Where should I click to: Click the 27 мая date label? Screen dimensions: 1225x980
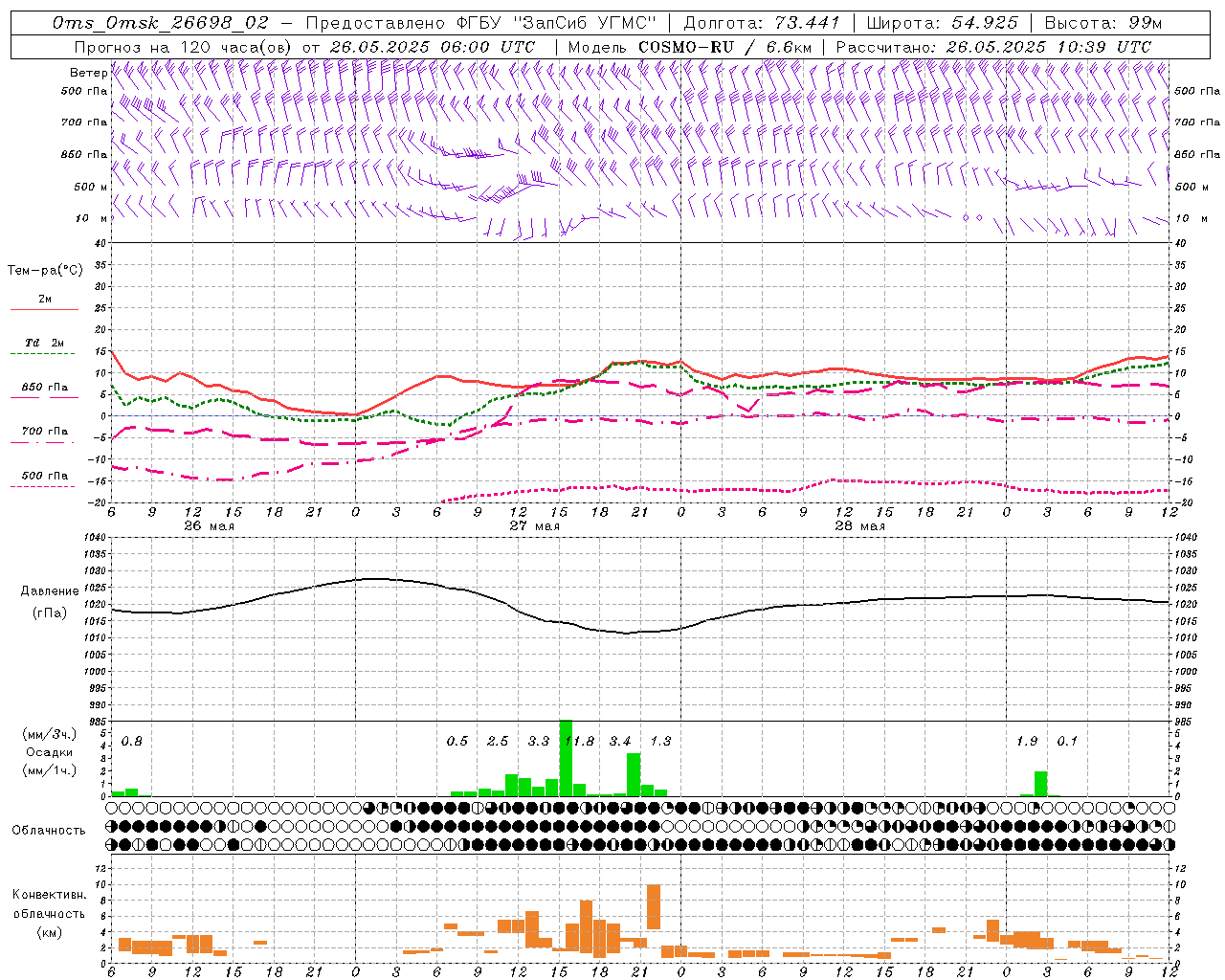pyautogui.click(x=534, y=526)
